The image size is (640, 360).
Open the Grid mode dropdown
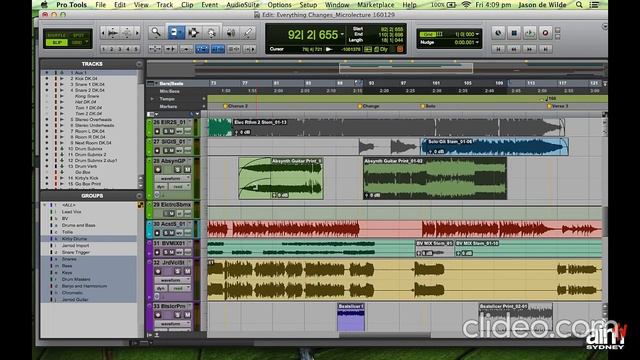coord(78,43)
